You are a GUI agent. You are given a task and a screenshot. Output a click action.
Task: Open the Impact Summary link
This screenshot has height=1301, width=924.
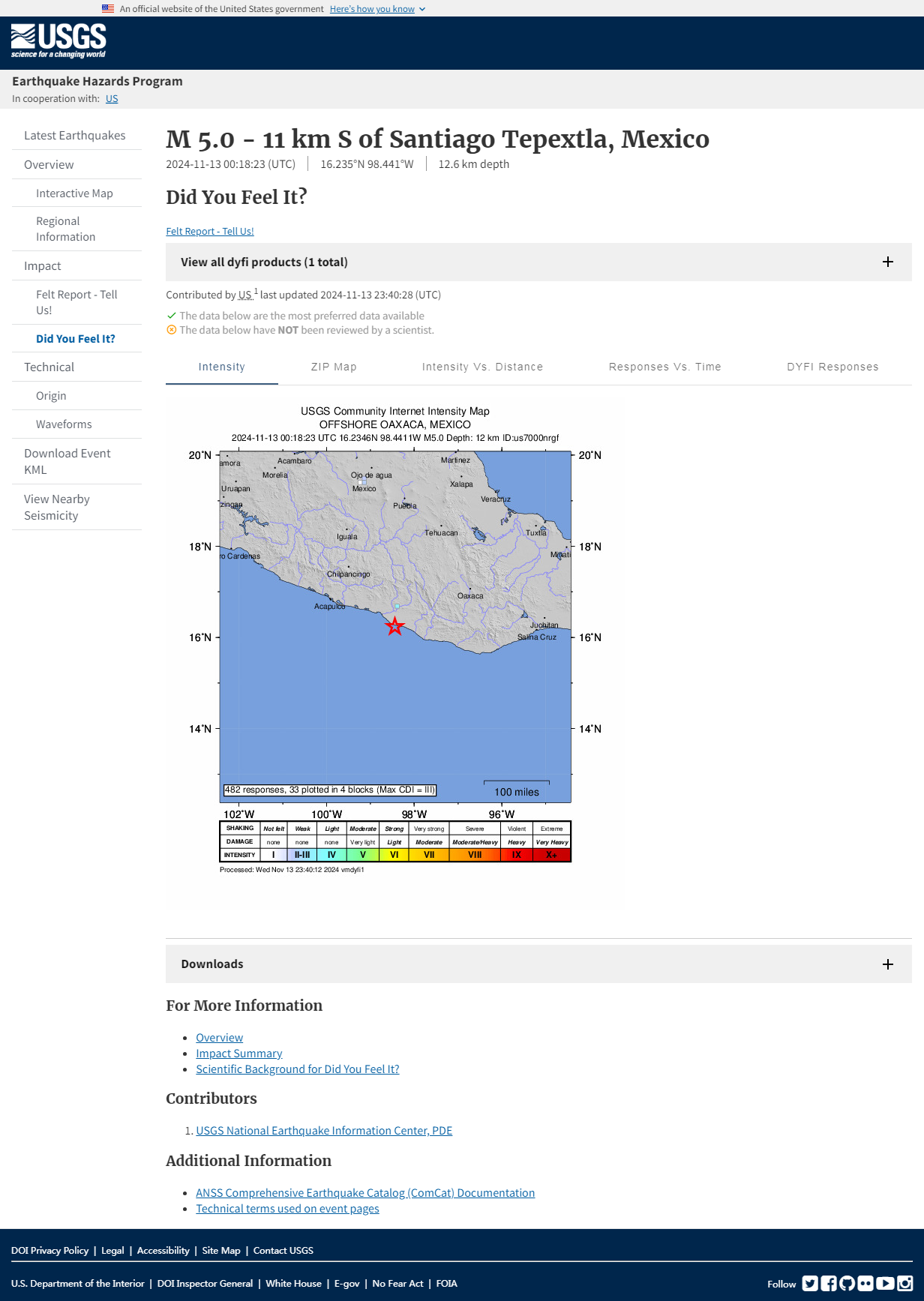click(239, 1054)
